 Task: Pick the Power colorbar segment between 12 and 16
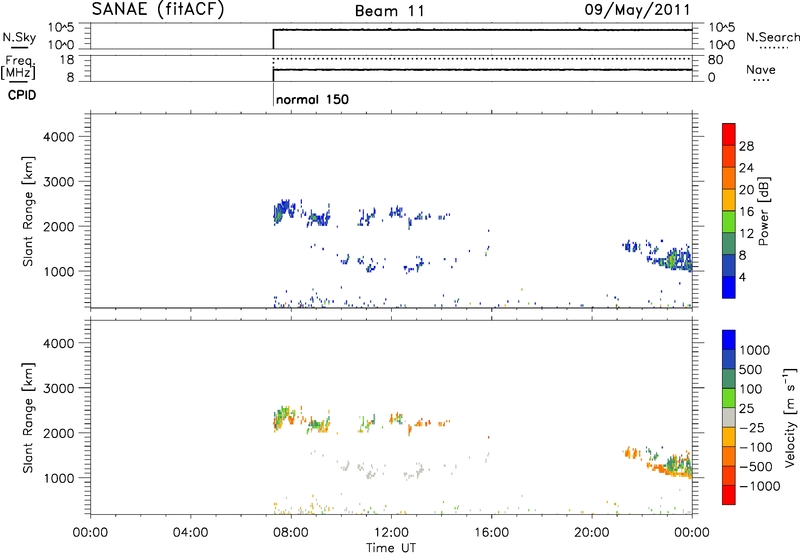point(729,222)
